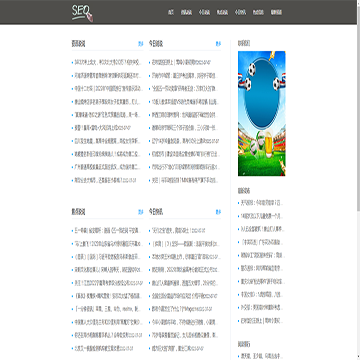
Task: Click the blue 'more' link of the top-middle news section
Action: pos(218,44)
